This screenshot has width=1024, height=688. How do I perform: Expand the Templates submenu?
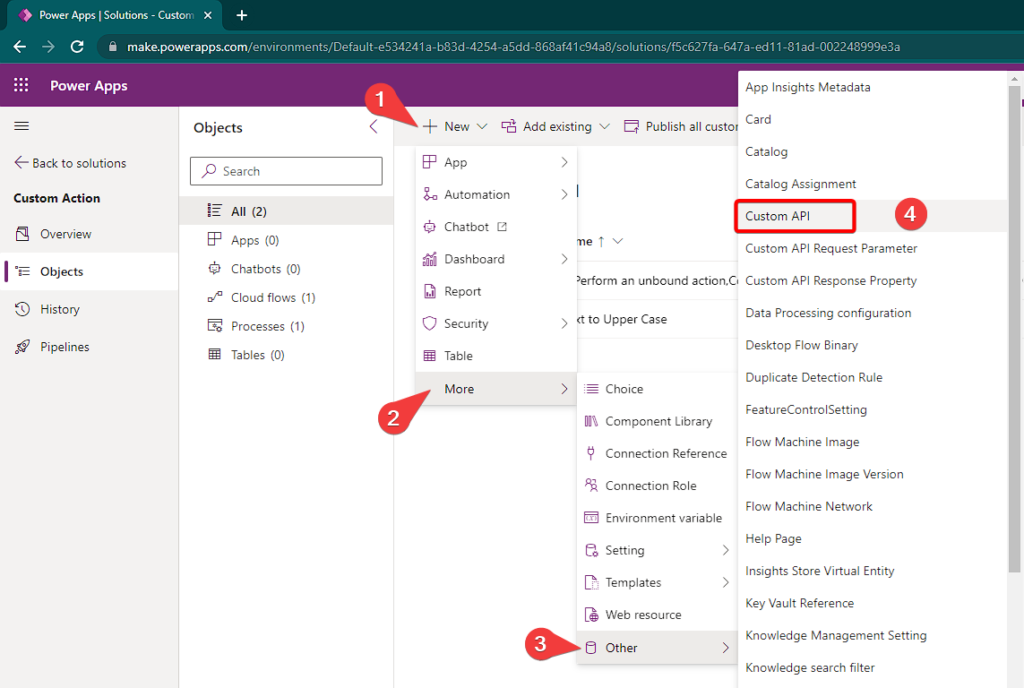click(632, 582)
